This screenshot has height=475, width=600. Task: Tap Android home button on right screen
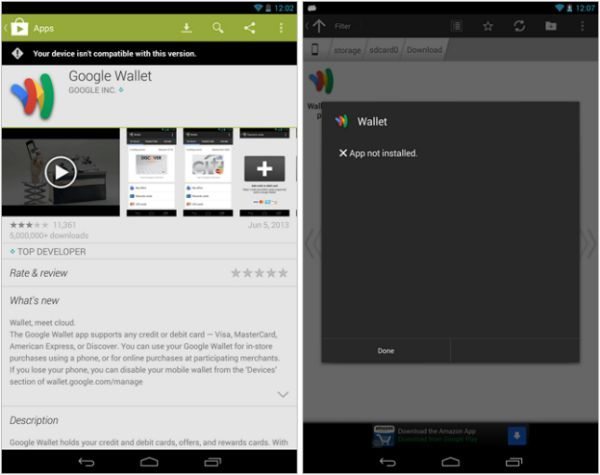point(450,462)
